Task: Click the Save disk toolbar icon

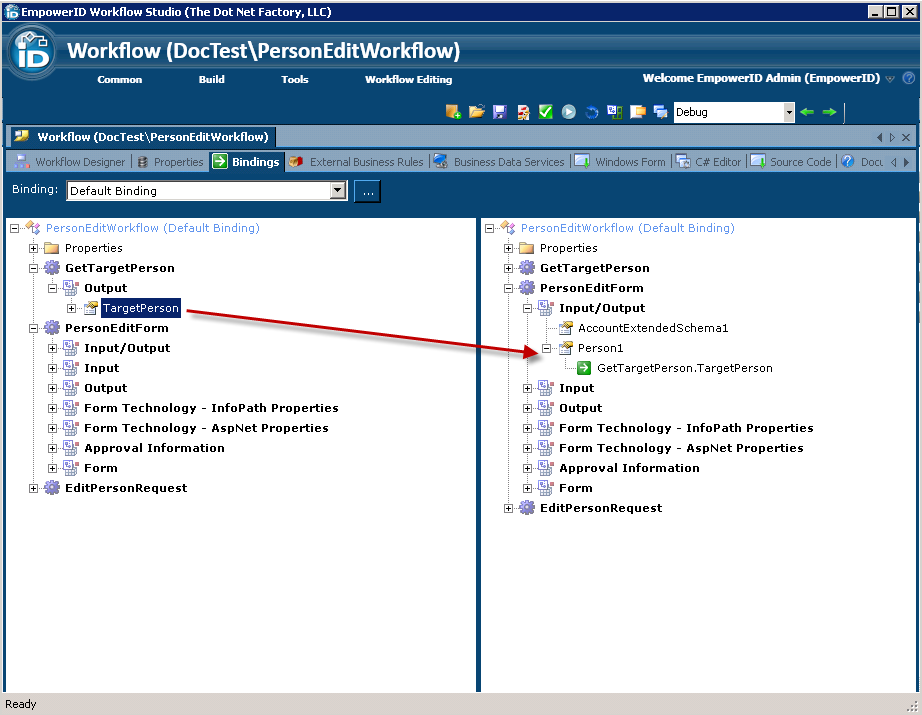Action: (500, 112)
